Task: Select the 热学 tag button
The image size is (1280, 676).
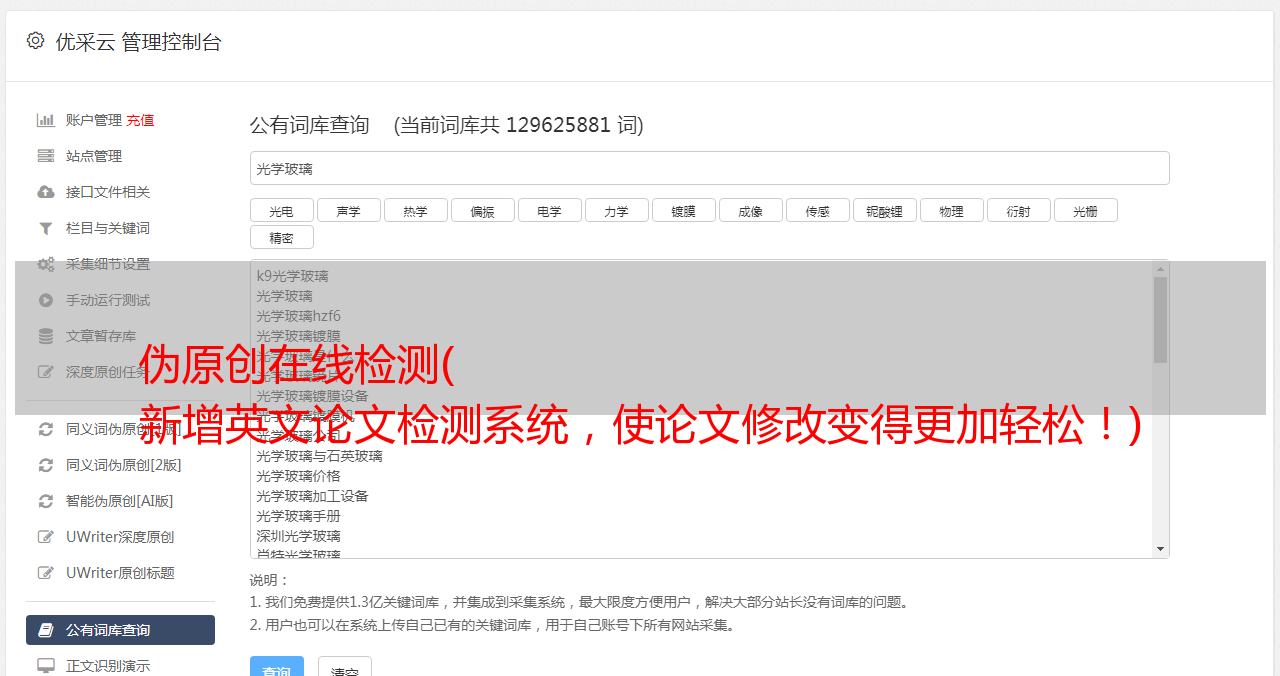Action: 415,210
